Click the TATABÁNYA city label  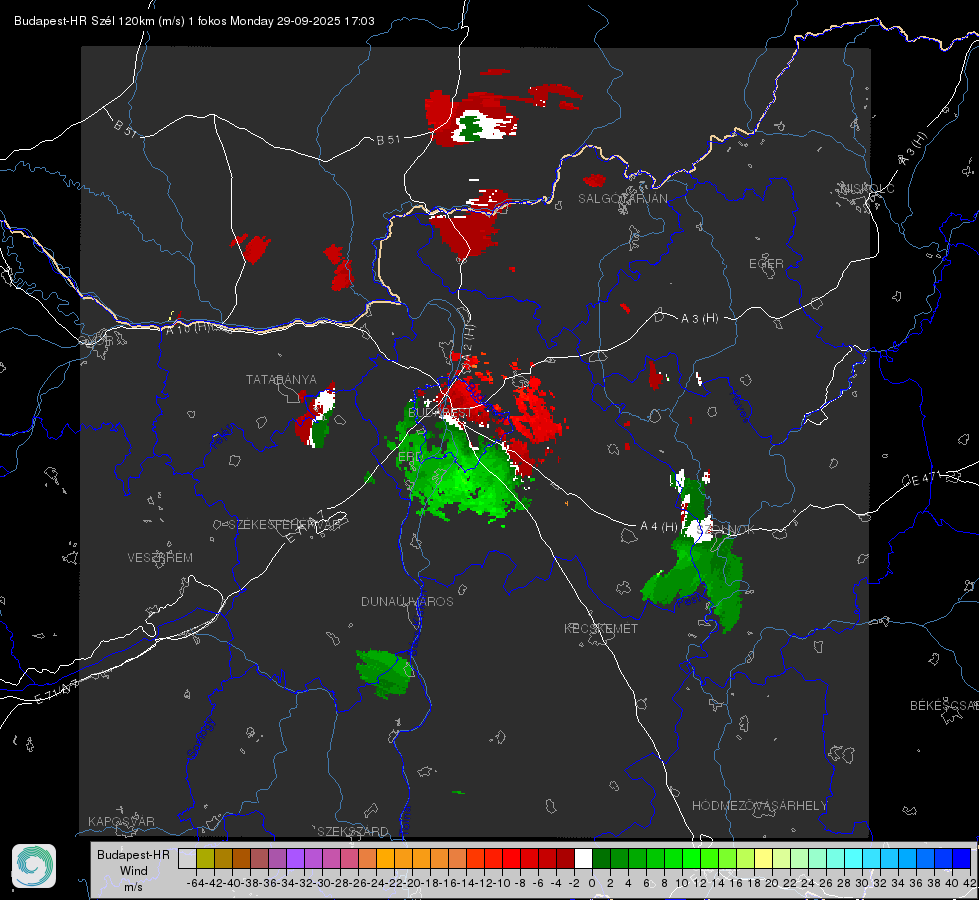(281, 380)
